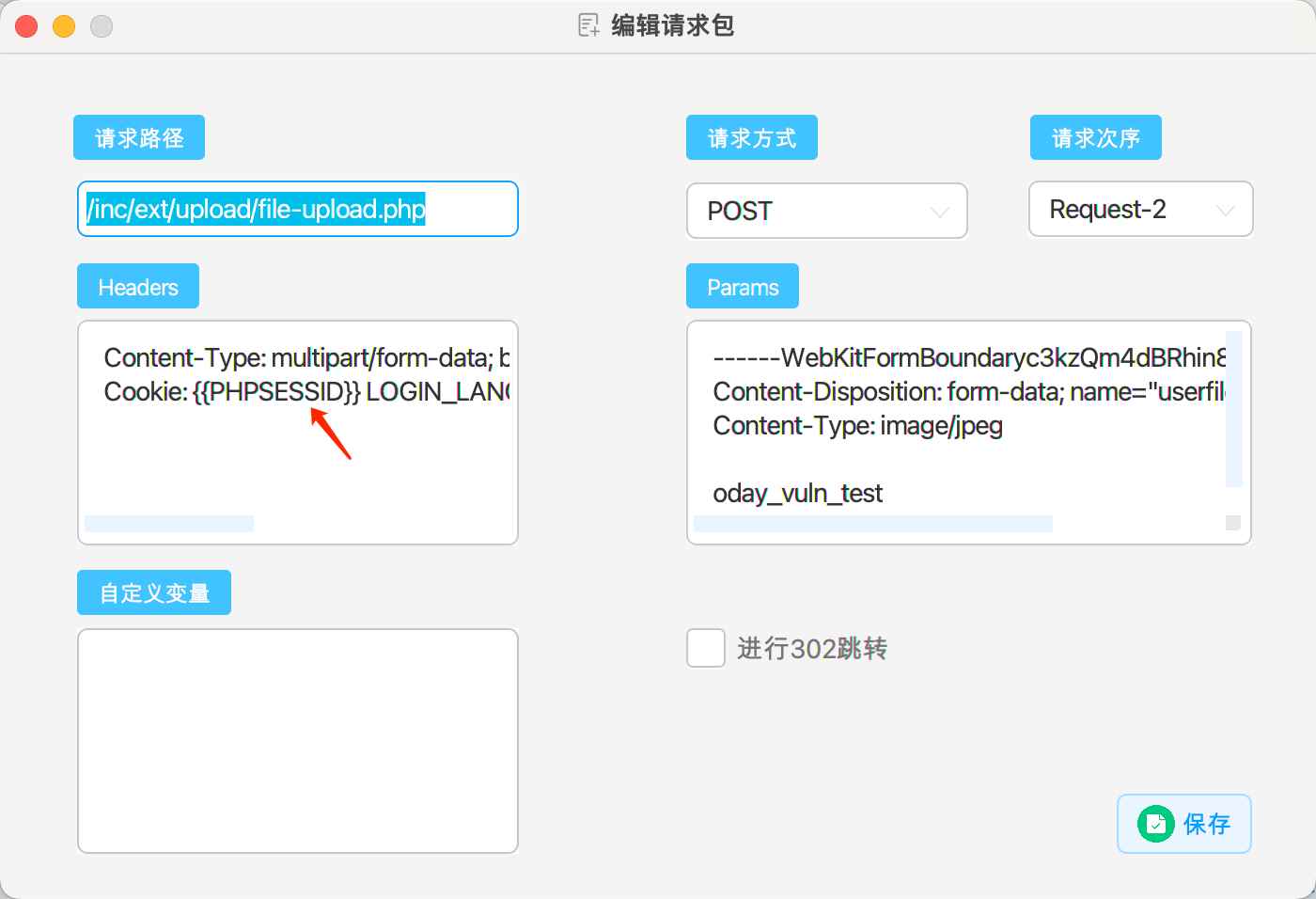The height and width of the screenshot is (899, 1316).
Task: Open the POST request method dropdown
Action: tap(827, 211)
